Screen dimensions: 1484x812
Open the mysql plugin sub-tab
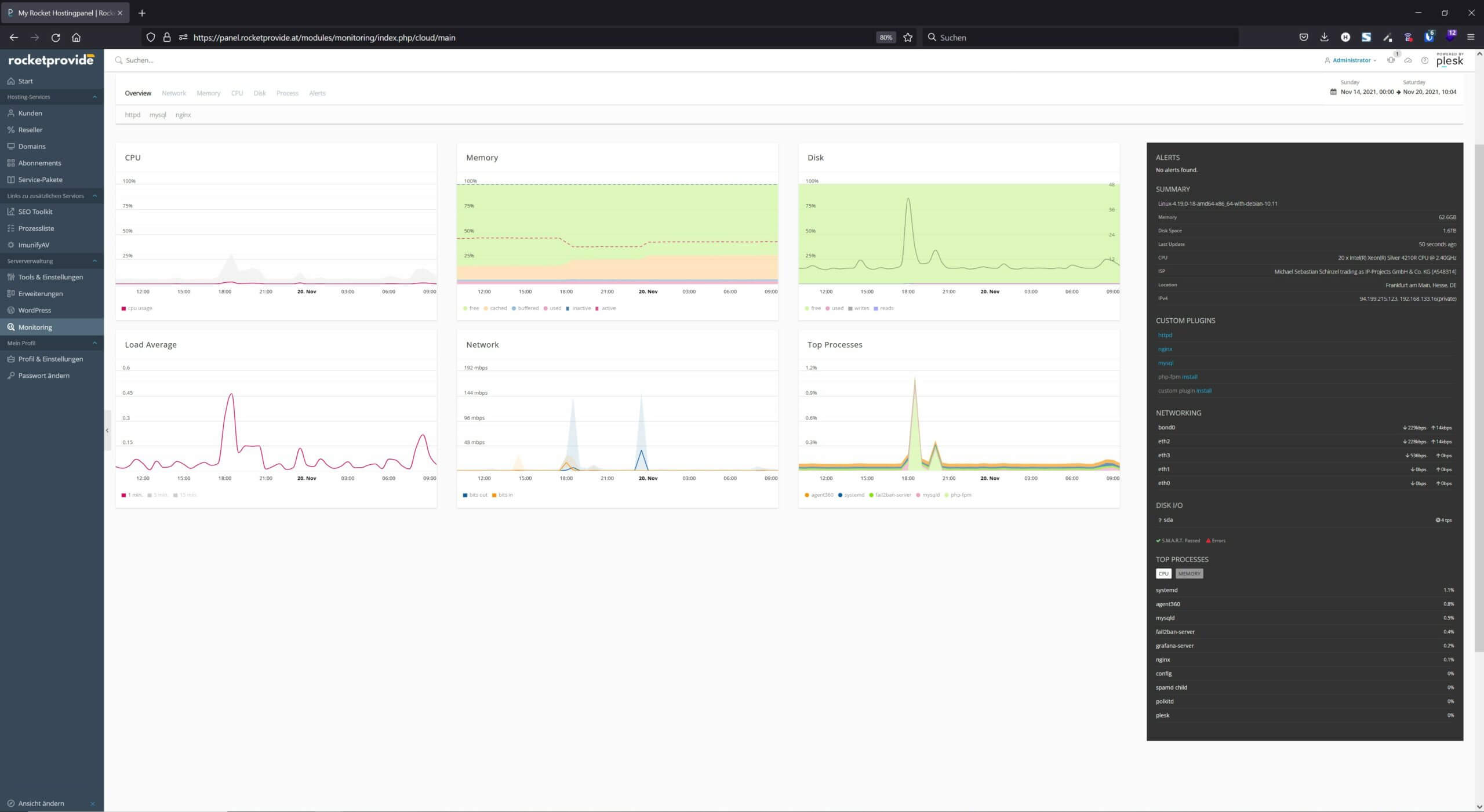coord(158,115)
